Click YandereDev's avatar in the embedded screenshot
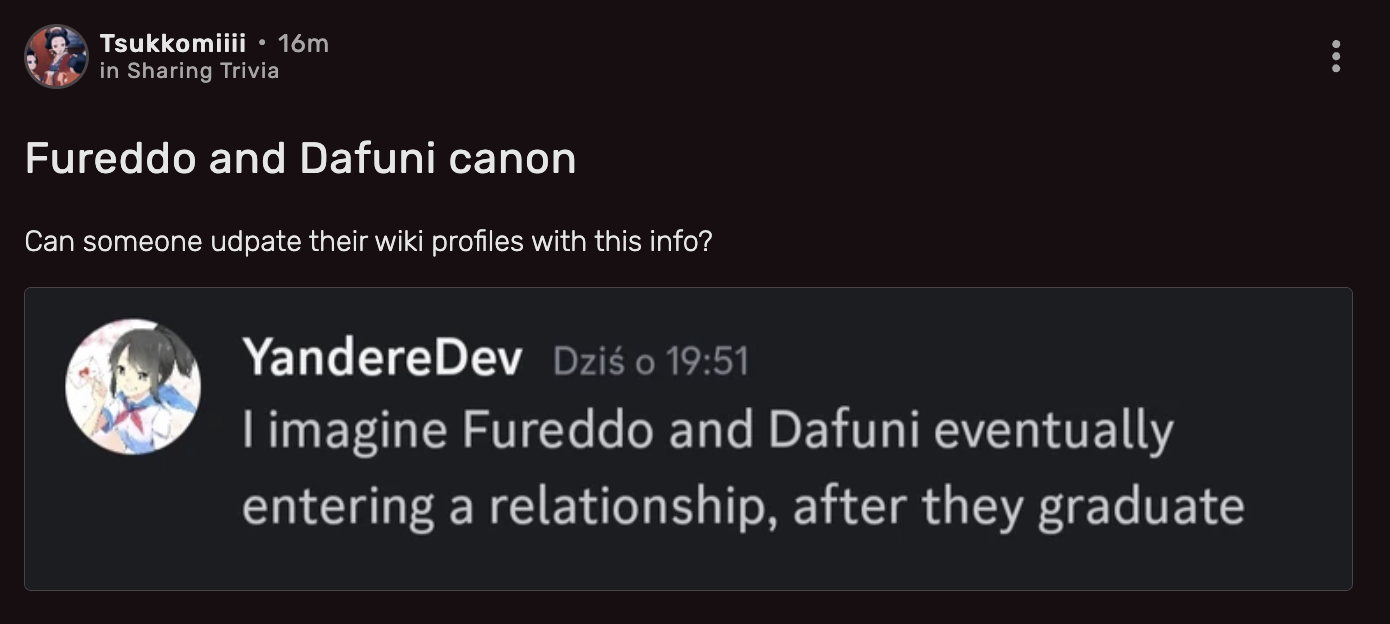 tap(133, 387)
